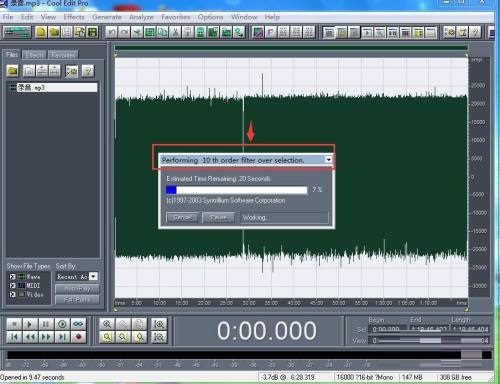Screen dimensions: 500x384
Task: Click the red record button
Action: click(x=78, y=337)
